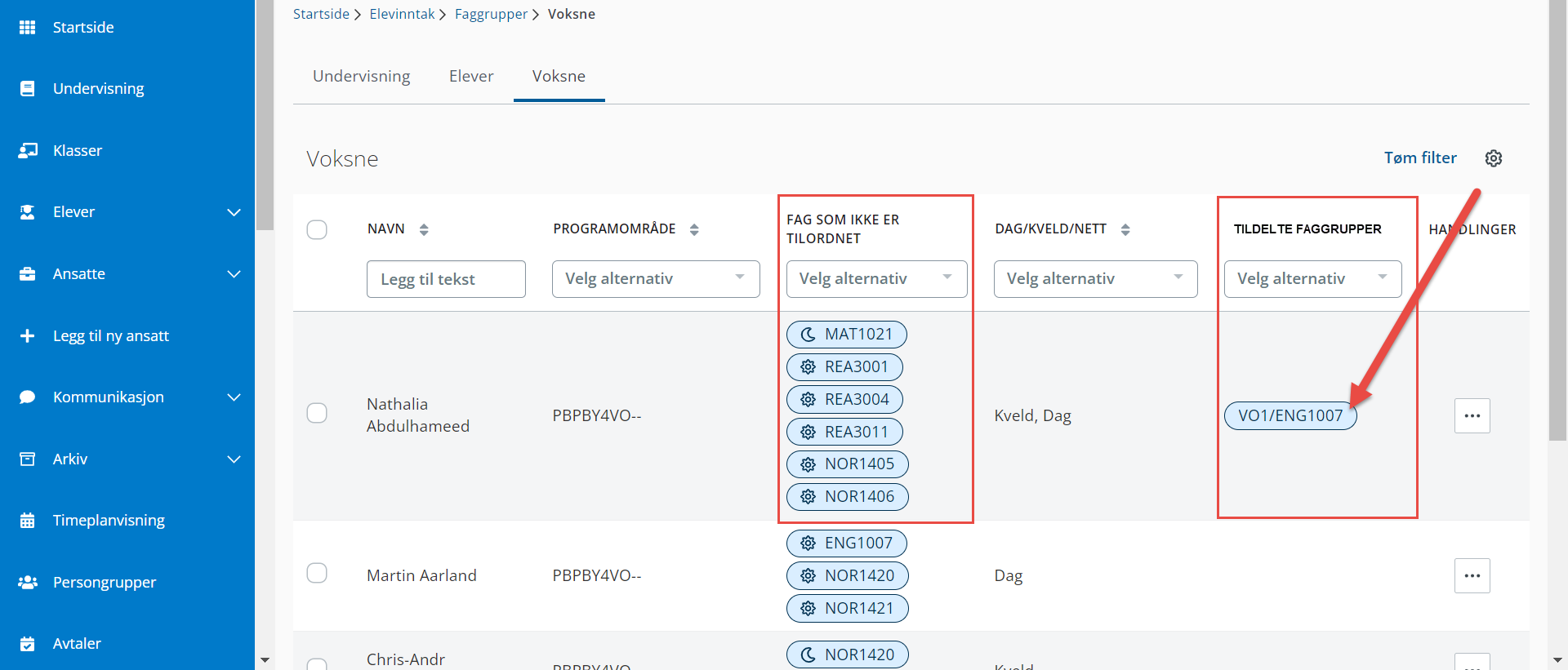
Task: Click the Arkiv archive icon
Action: coord(27,459)
